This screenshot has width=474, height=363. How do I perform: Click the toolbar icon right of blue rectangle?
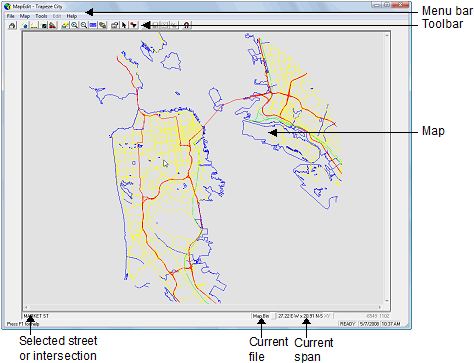click(x=103, y=25)
